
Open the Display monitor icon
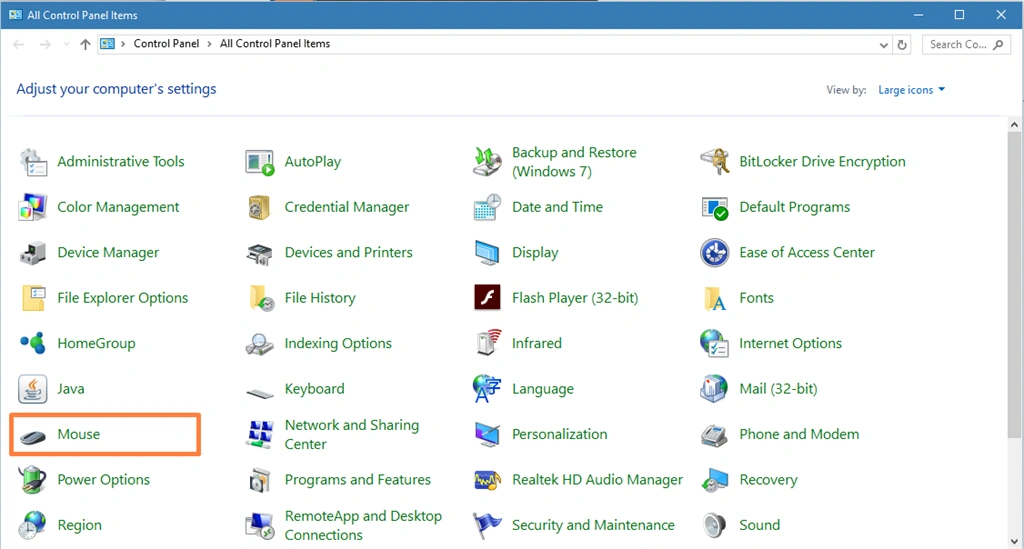(487, 253)
